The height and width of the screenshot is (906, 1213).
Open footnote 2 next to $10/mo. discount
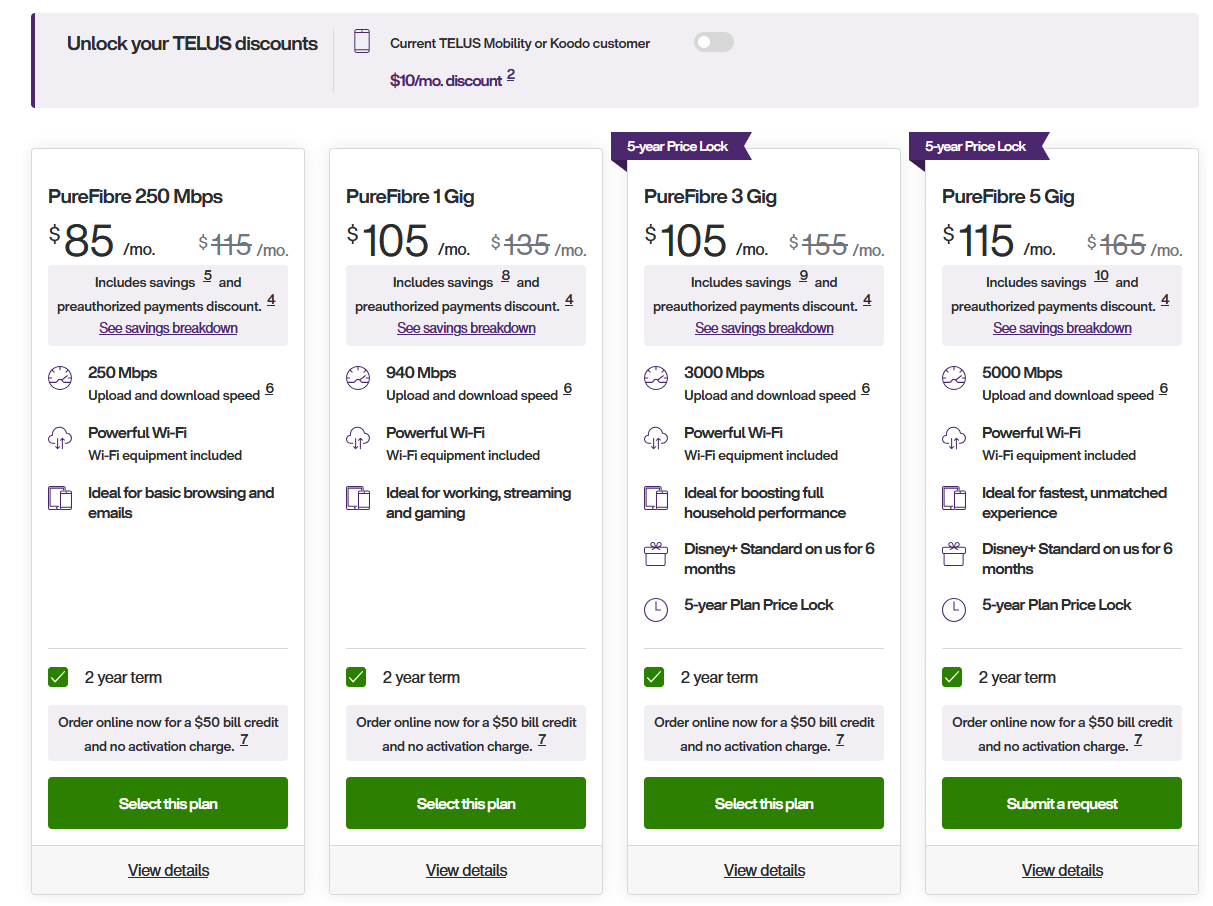coord(511,75)
